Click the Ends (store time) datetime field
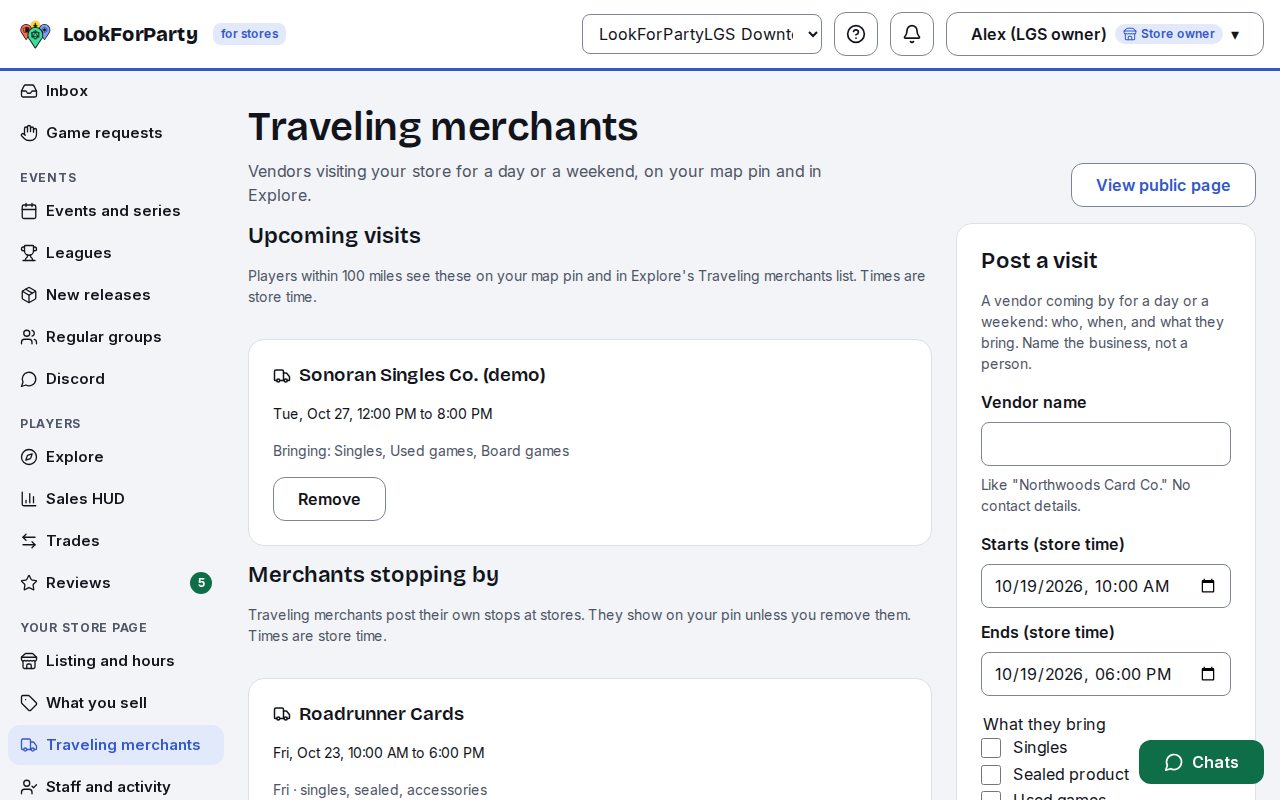The height and width of the screenshot is (800, 1280). point(1106,674)
